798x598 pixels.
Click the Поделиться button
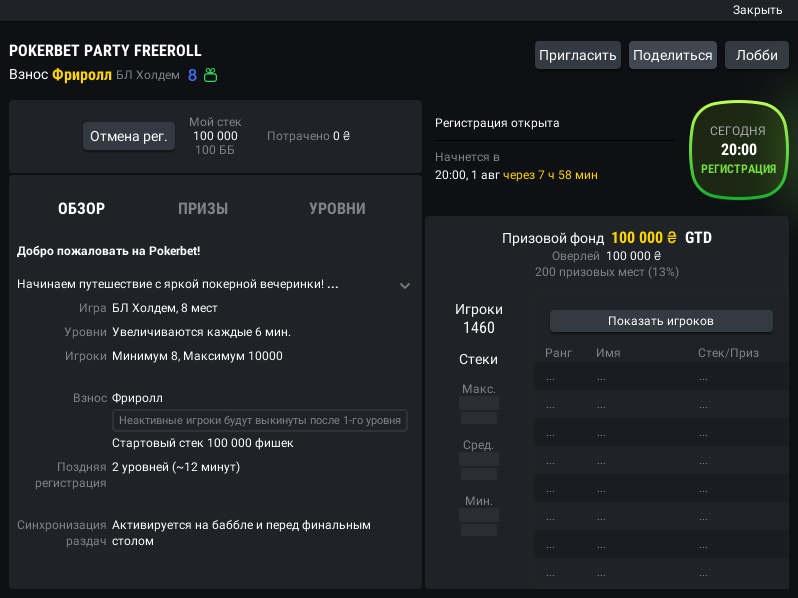click(x=673, y=55)
